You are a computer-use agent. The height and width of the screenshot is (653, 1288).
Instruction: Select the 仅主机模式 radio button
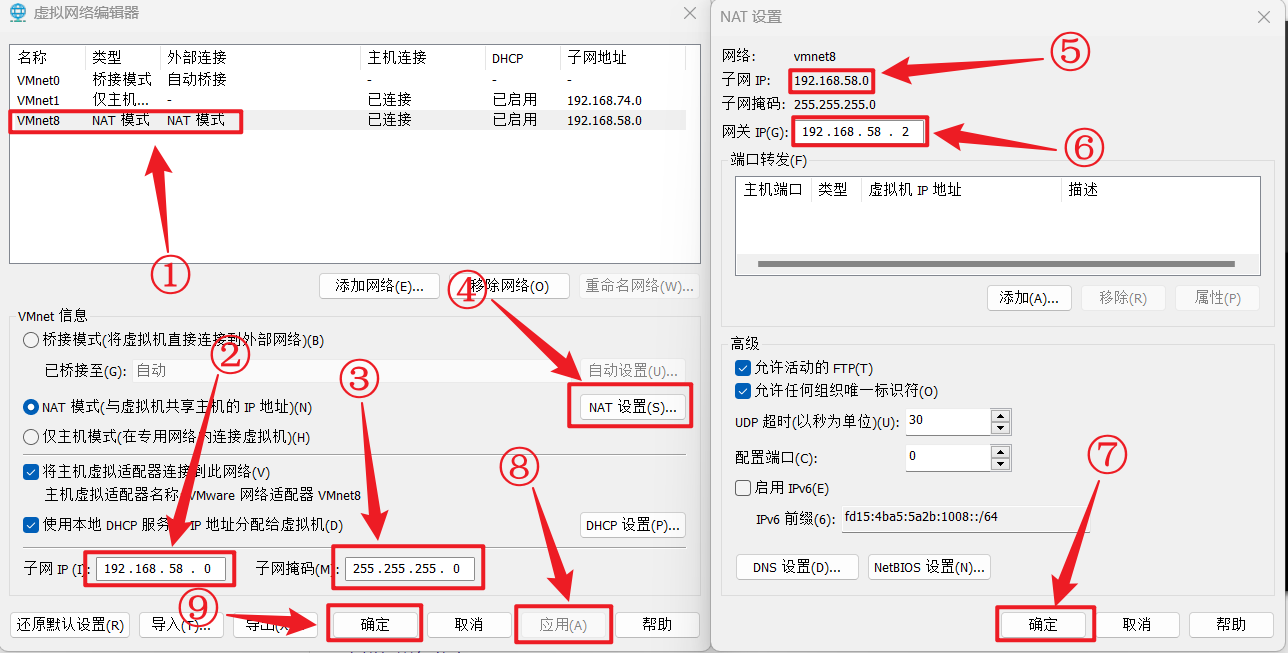pyautogui.click(x=31, y=436)
